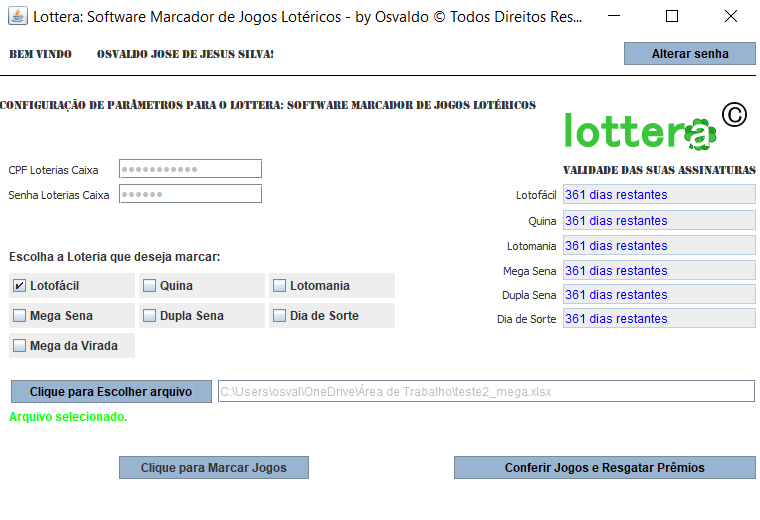Click the user name OSVALDO JOSE DE JESUS SILVA
760x520 pixels.
point(185,54)
